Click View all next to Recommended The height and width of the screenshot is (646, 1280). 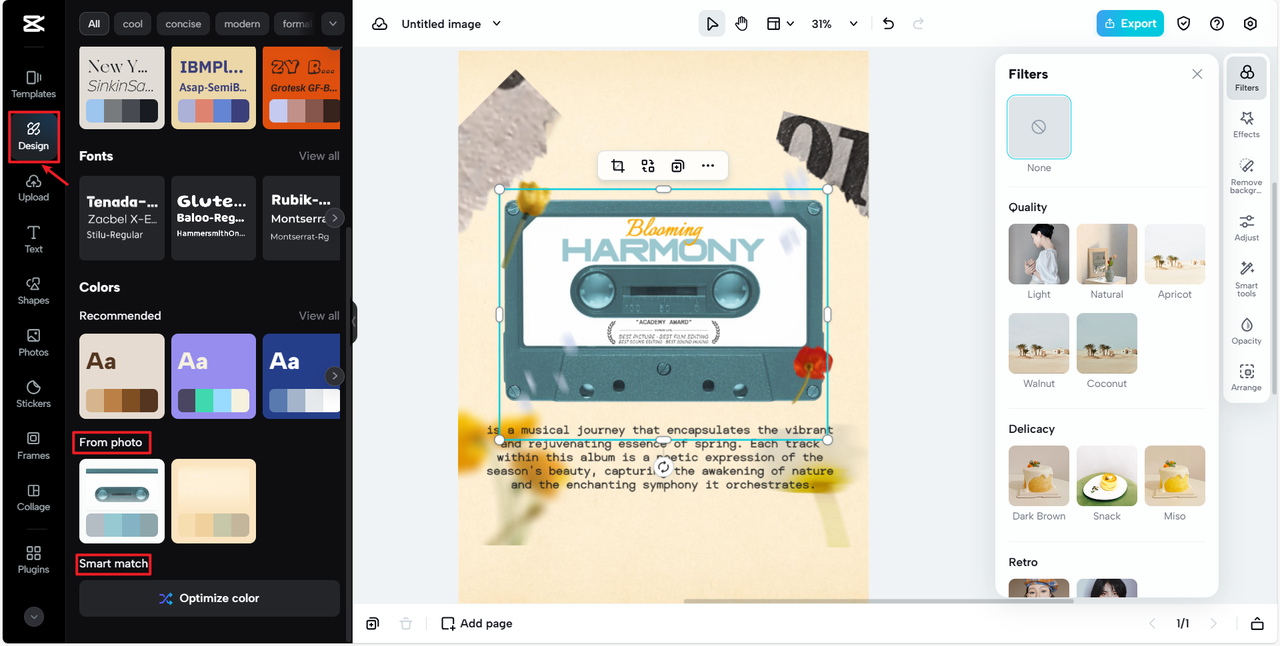coord(319,316)
